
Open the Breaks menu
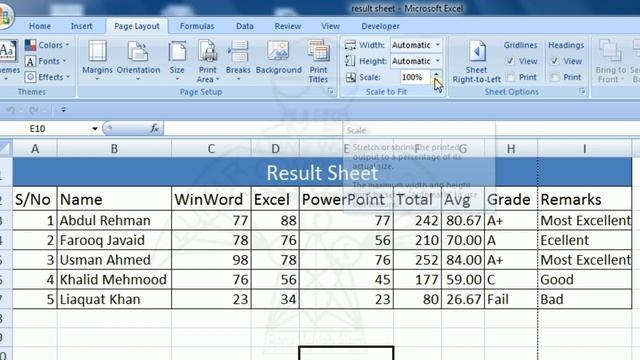coord(238,60)
